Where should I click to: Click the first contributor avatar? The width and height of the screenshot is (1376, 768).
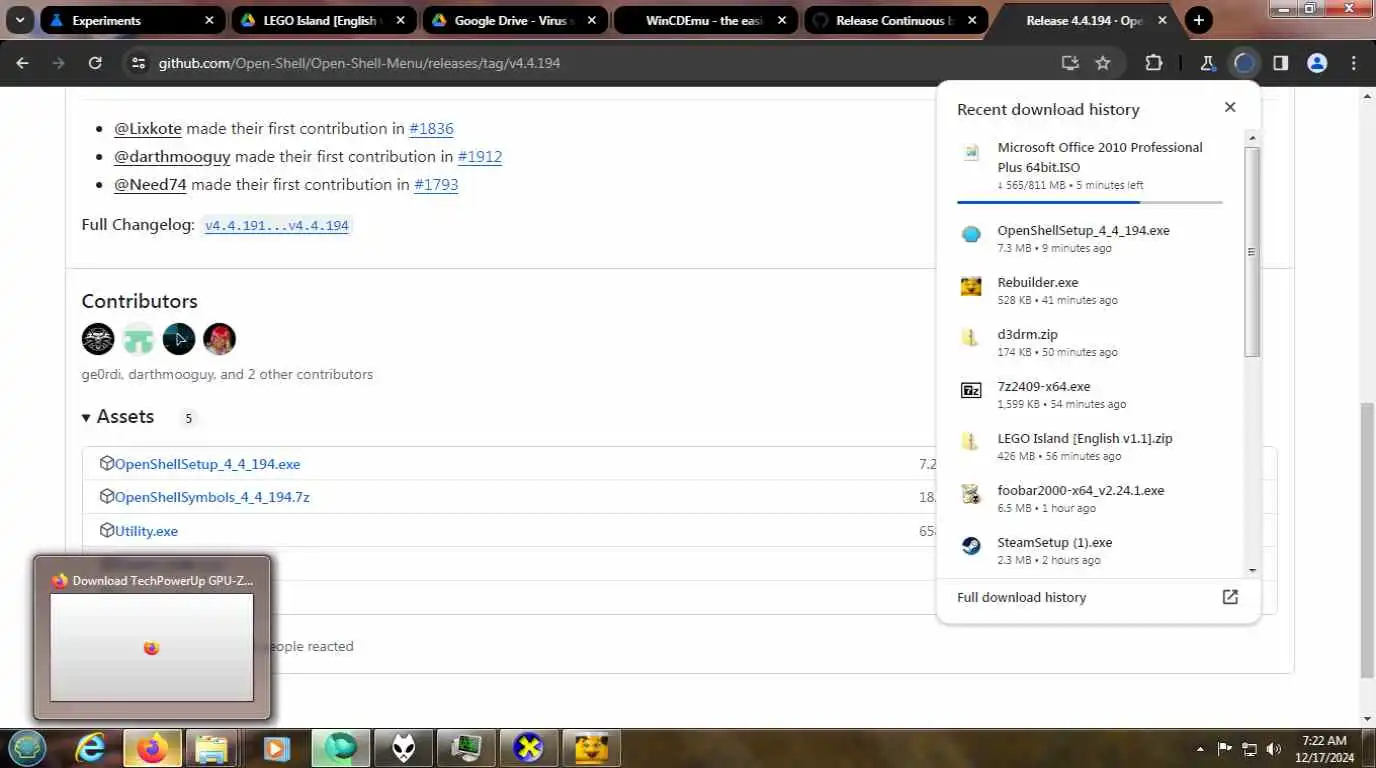pos(98,339)
